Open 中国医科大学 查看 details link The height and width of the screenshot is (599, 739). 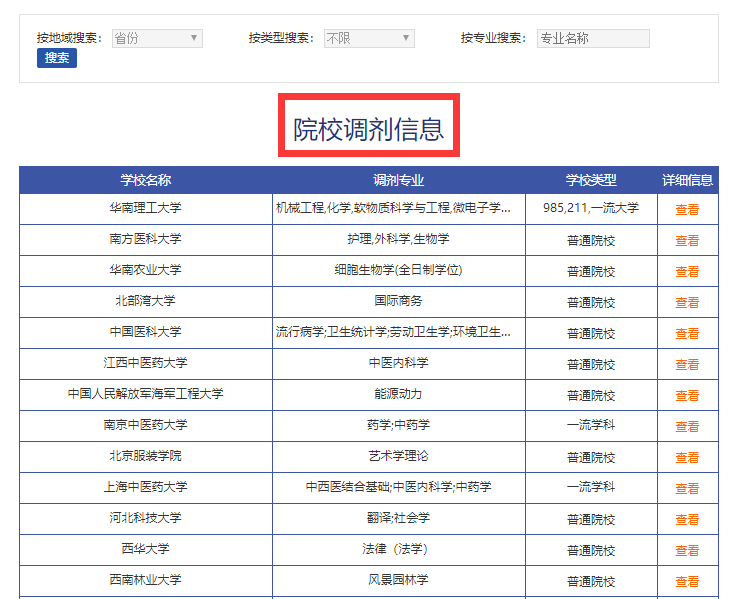coord(687,334)
